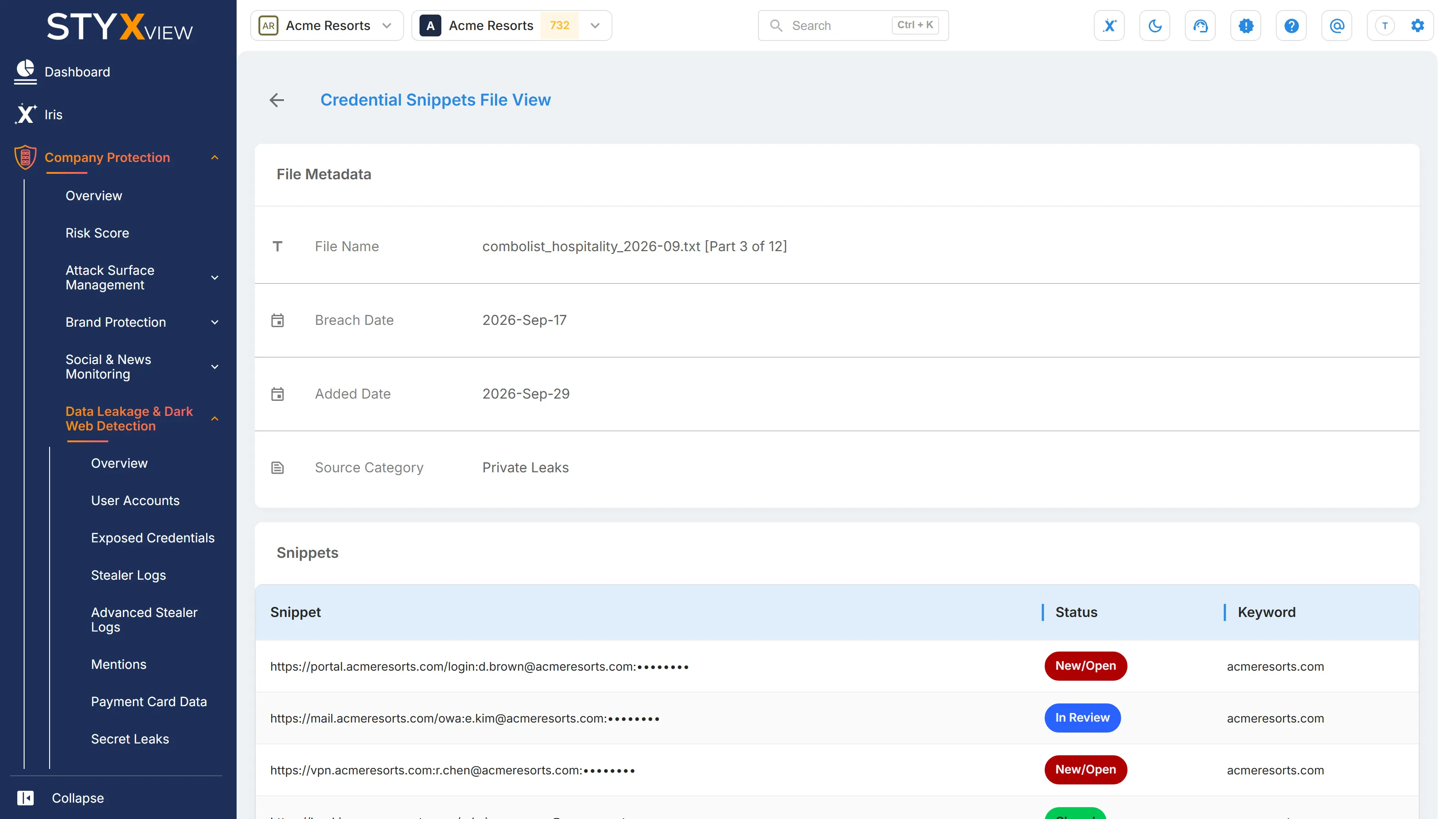Image resolution: width=1456 pixels, height=819 pixels.
Task: Click New/Open status for r.chen snippet
Action: click(1085, 769)
